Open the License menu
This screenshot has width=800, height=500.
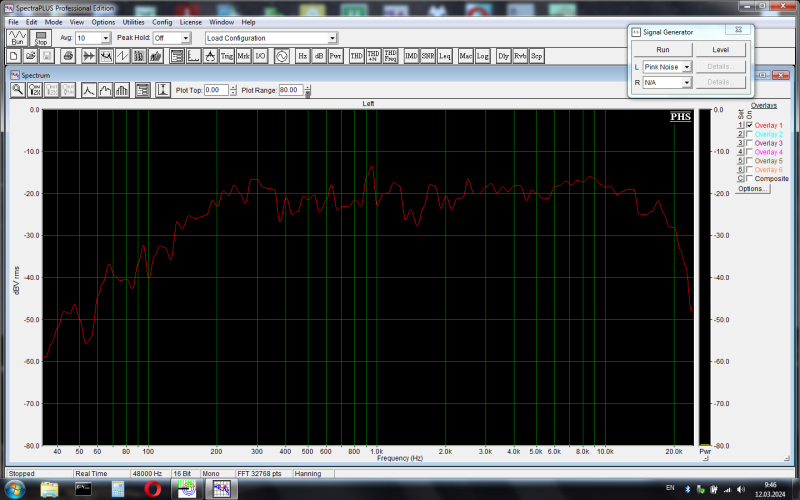click(191, 22)
